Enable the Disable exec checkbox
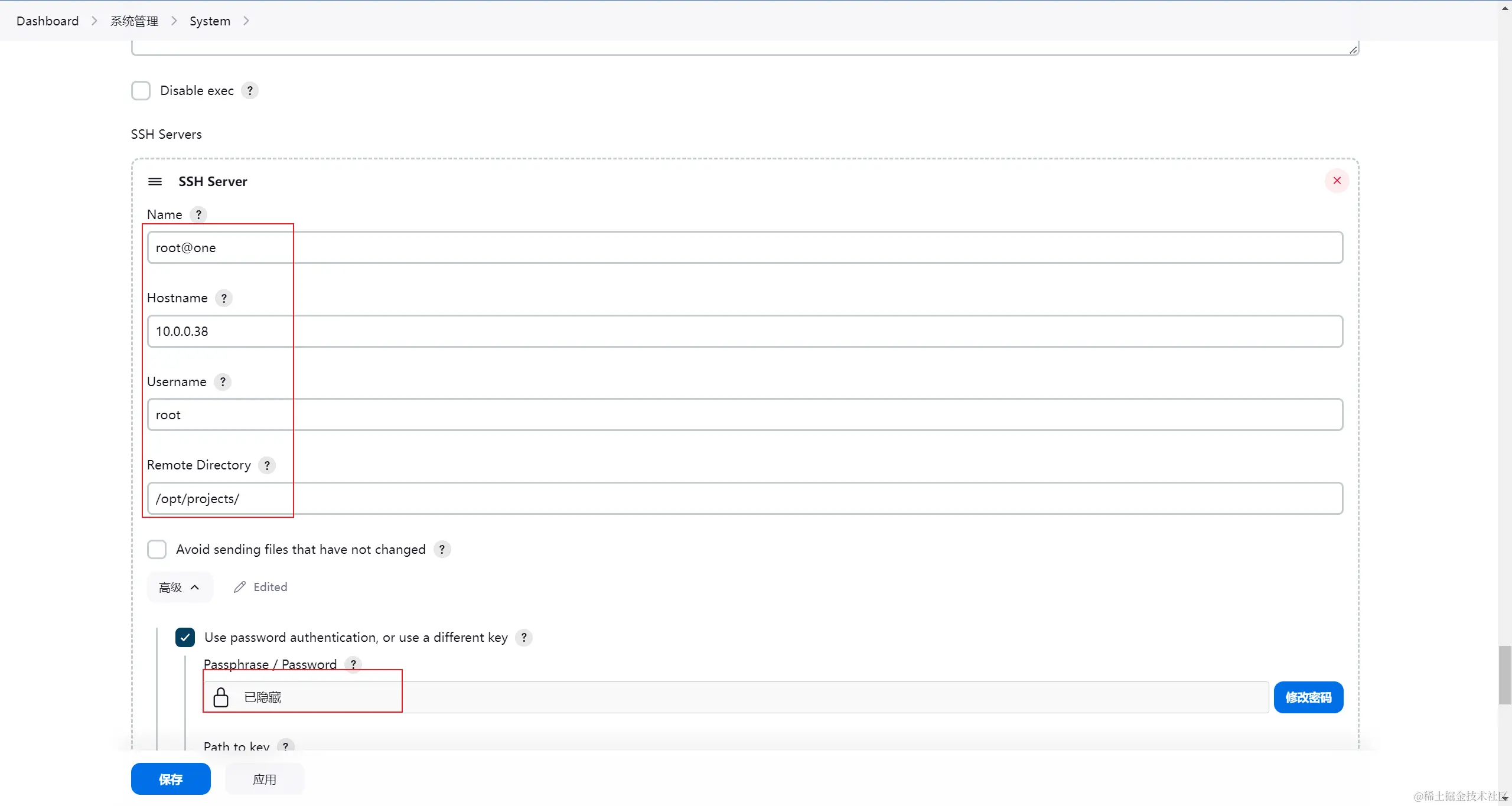Image resolution: width=1512 pixels, height=806 pixels. (141, 91)
